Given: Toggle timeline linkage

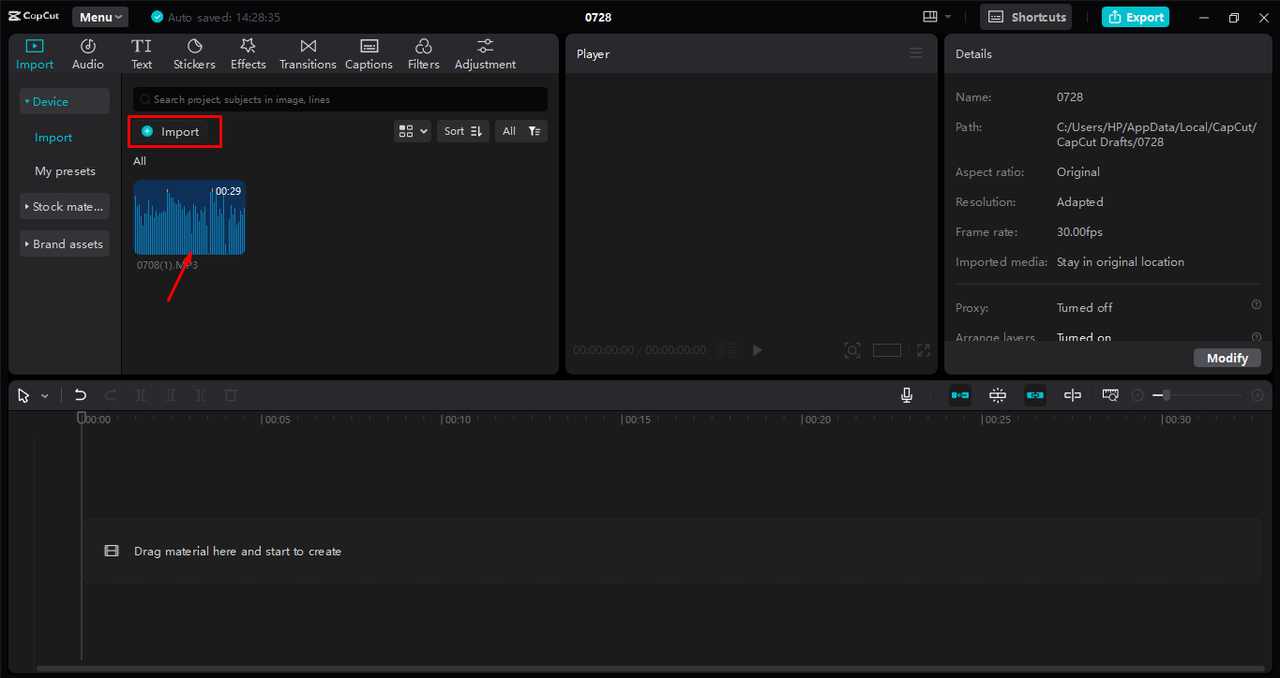Looking at the screenshot, I should [x=1035, y=395].
